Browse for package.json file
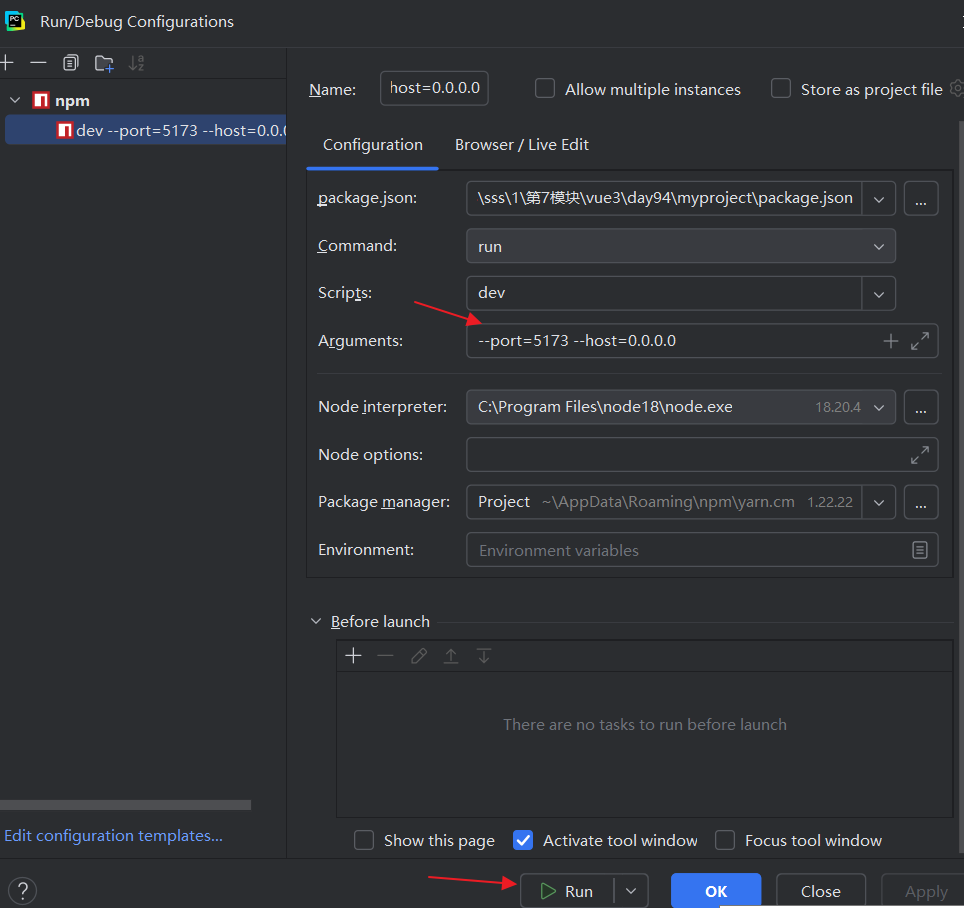This screenshot has width=964, height=908. point(920,199)
